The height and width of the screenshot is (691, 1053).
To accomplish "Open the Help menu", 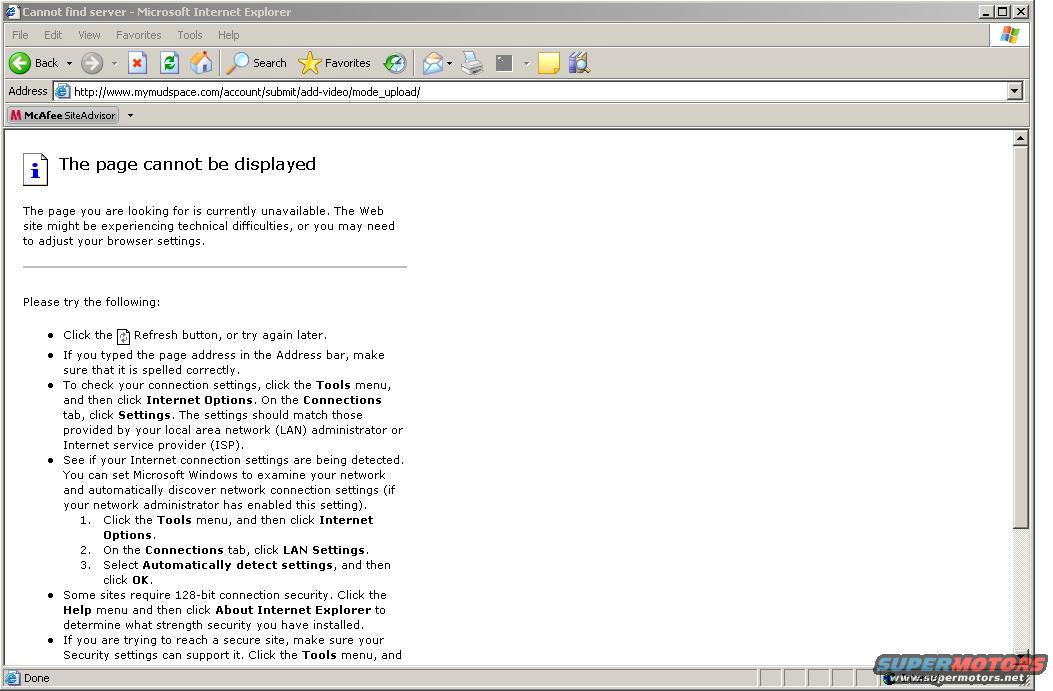I will pyautogui.click(x=228, y=35).
